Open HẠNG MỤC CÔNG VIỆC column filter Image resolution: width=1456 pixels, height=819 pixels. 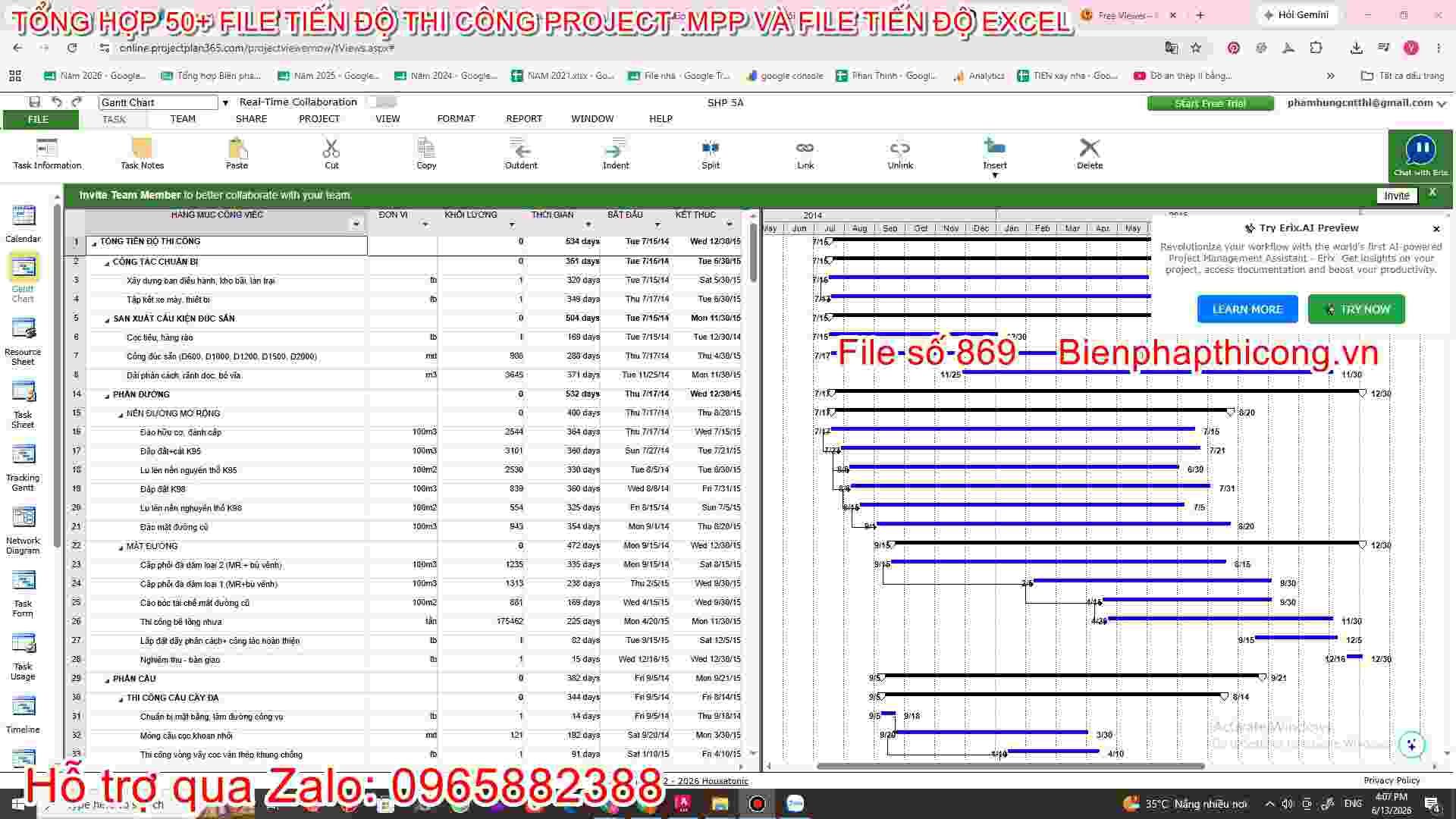point(356,224)
